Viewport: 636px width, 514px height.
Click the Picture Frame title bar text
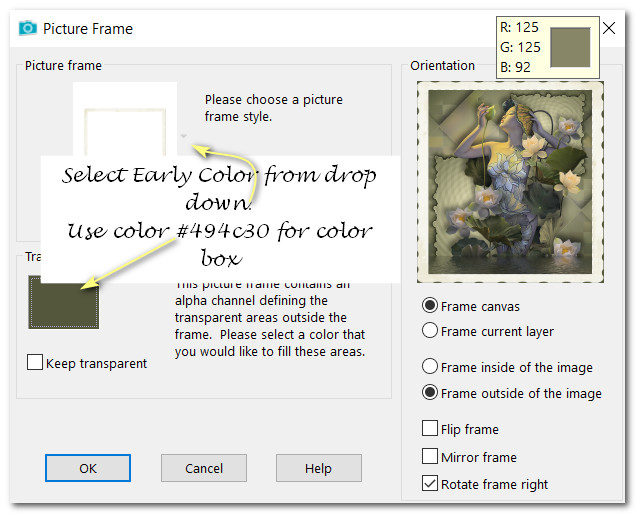click(x=88, y=29)
